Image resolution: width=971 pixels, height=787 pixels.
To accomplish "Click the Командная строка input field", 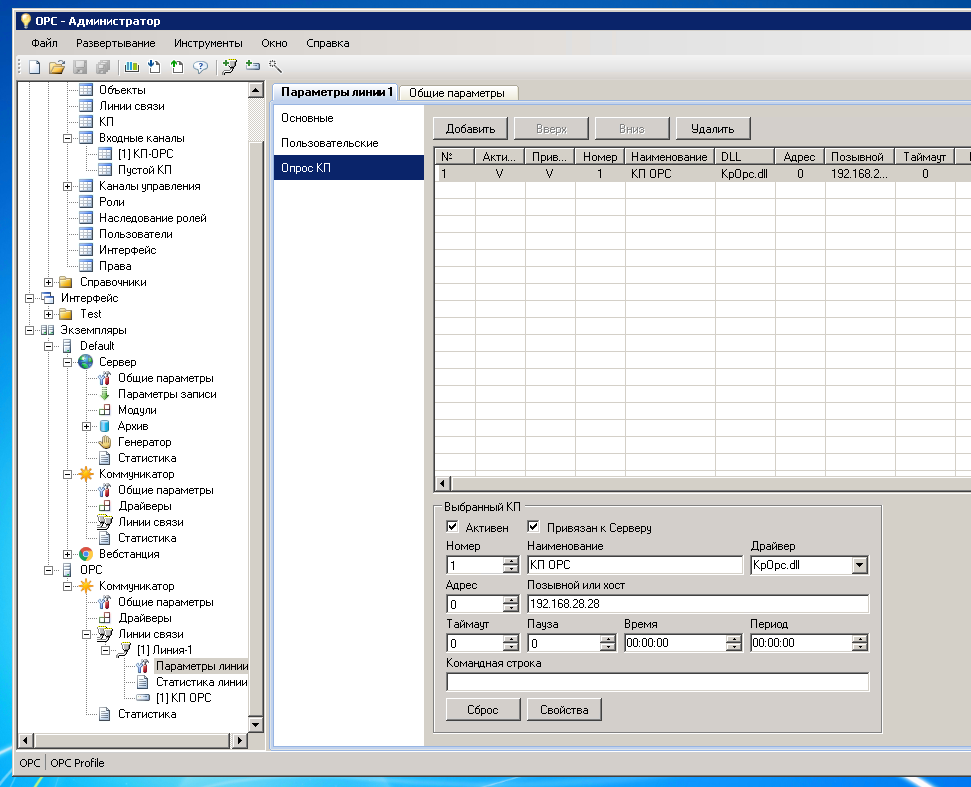I will (657, 682).
